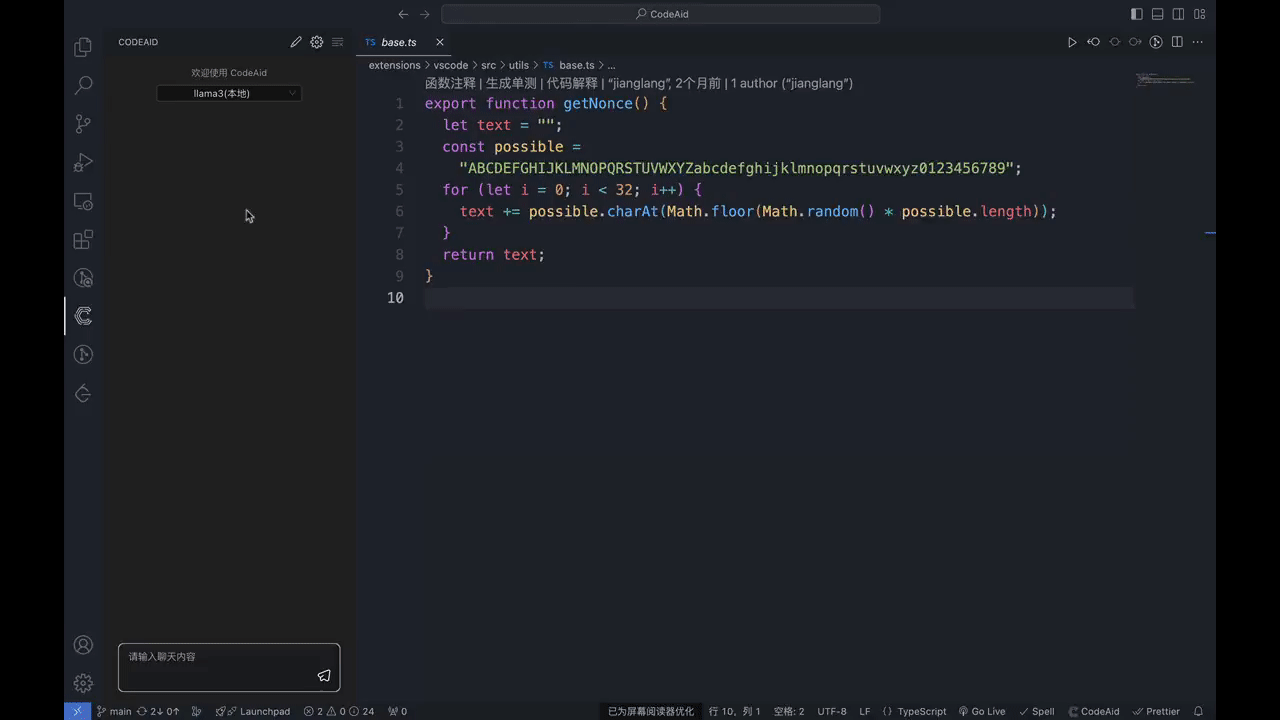Click the 生成单测 code lens link

pos(511,83)
